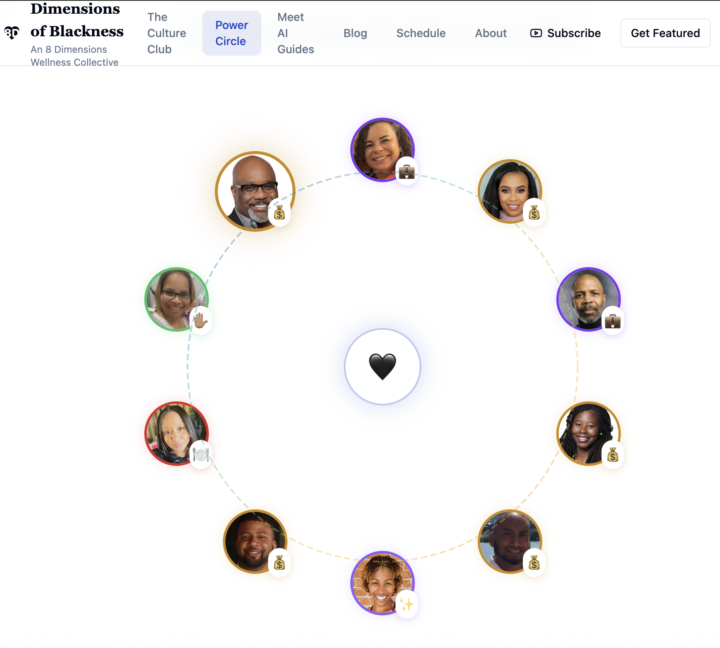Click the dinner plate badge on the red-ringed portrait
720x648 pixels.
[x=201, y=455]
